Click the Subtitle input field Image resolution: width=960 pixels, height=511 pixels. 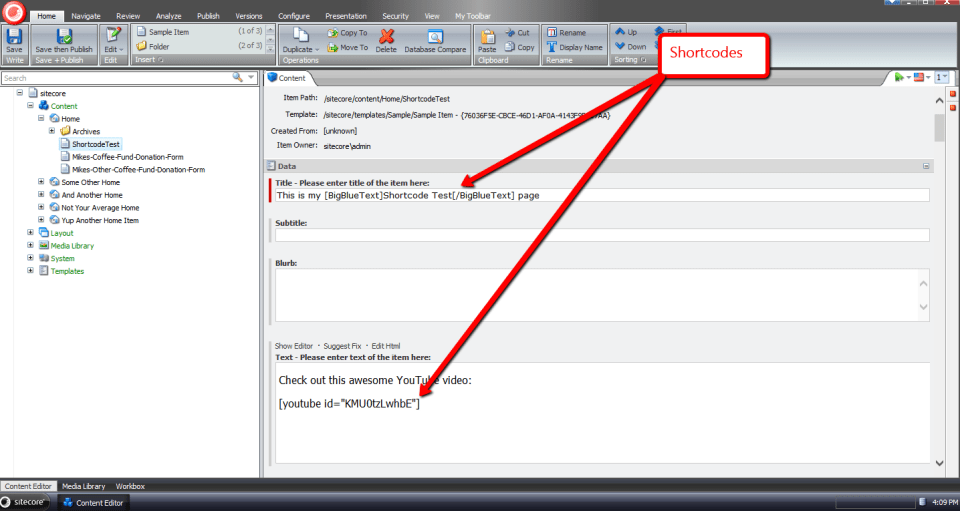click(x=602, y=235)
